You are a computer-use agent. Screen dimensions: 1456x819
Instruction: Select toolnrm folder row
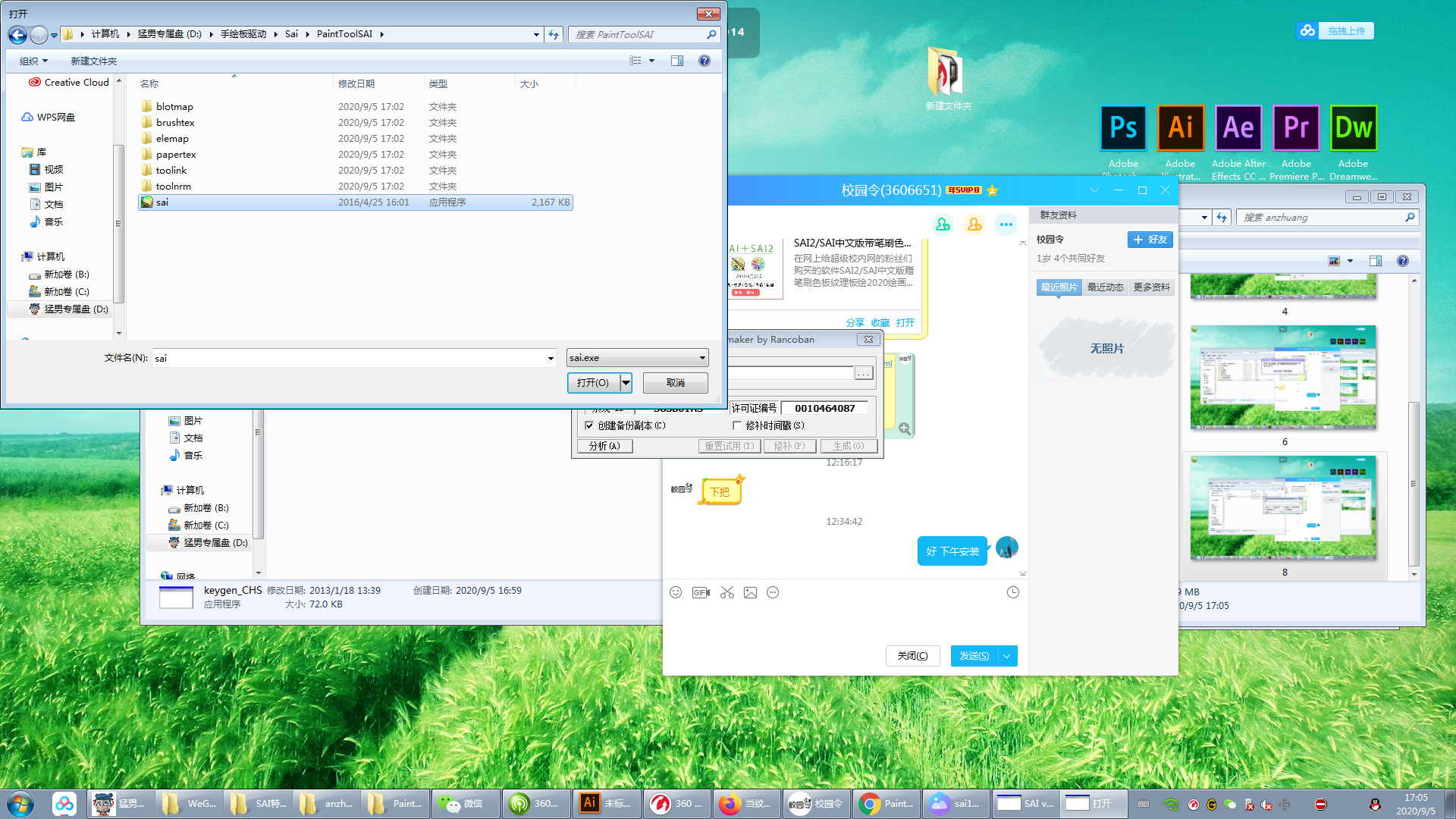(356, 187)
